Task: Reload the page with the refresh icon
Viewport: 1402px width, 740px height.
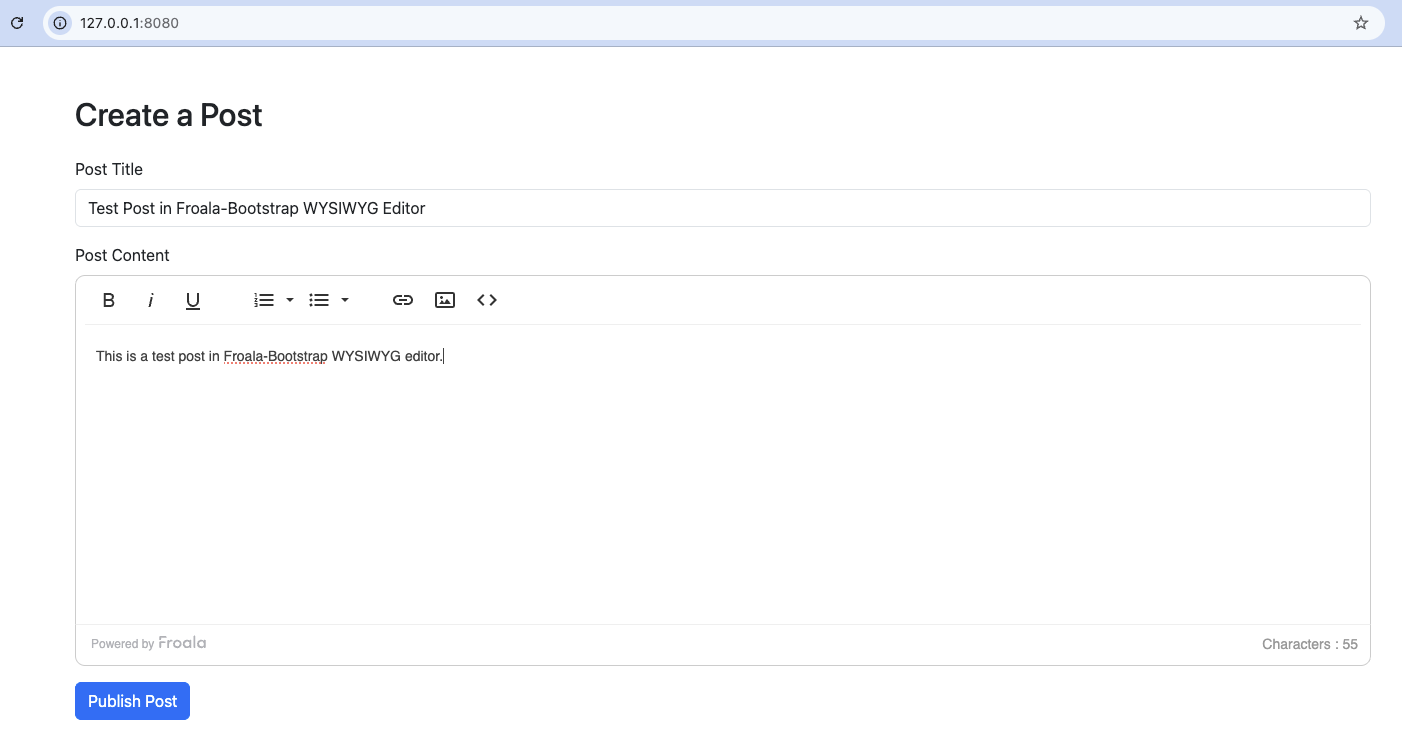Action: (x=16, y=21)
